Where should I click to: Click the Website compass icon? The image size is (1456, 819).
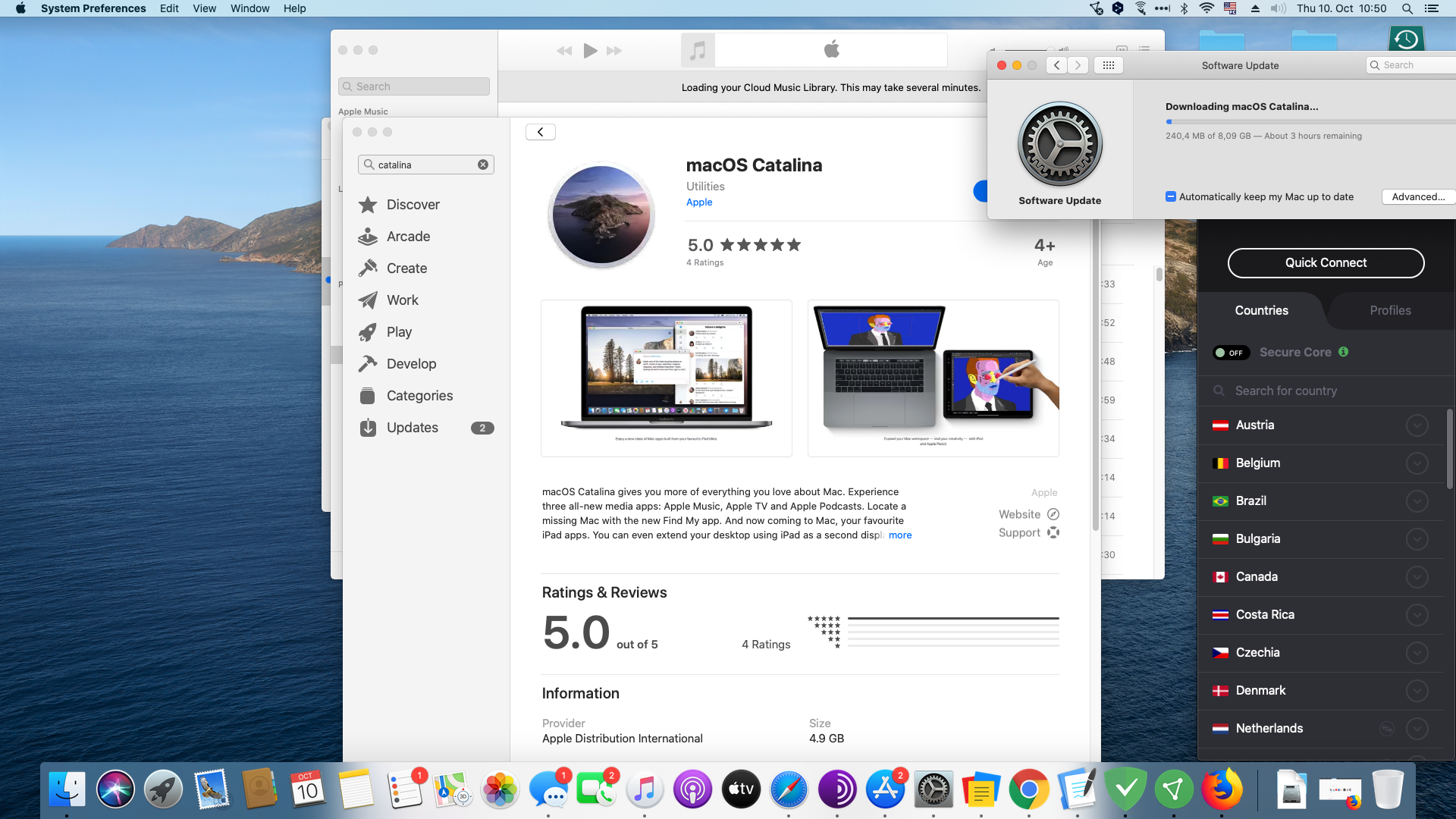pyautogui.click(x=1053, y=514)
